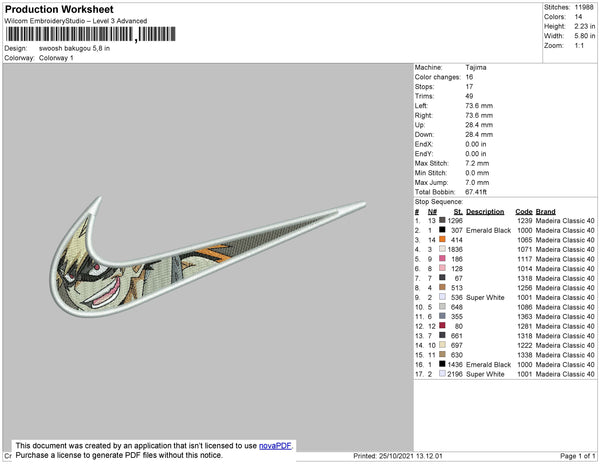Viewport: 600px width, 464px height.
Task: Select the orange swatch of stop 3
Action: click(x=442, y=239)
